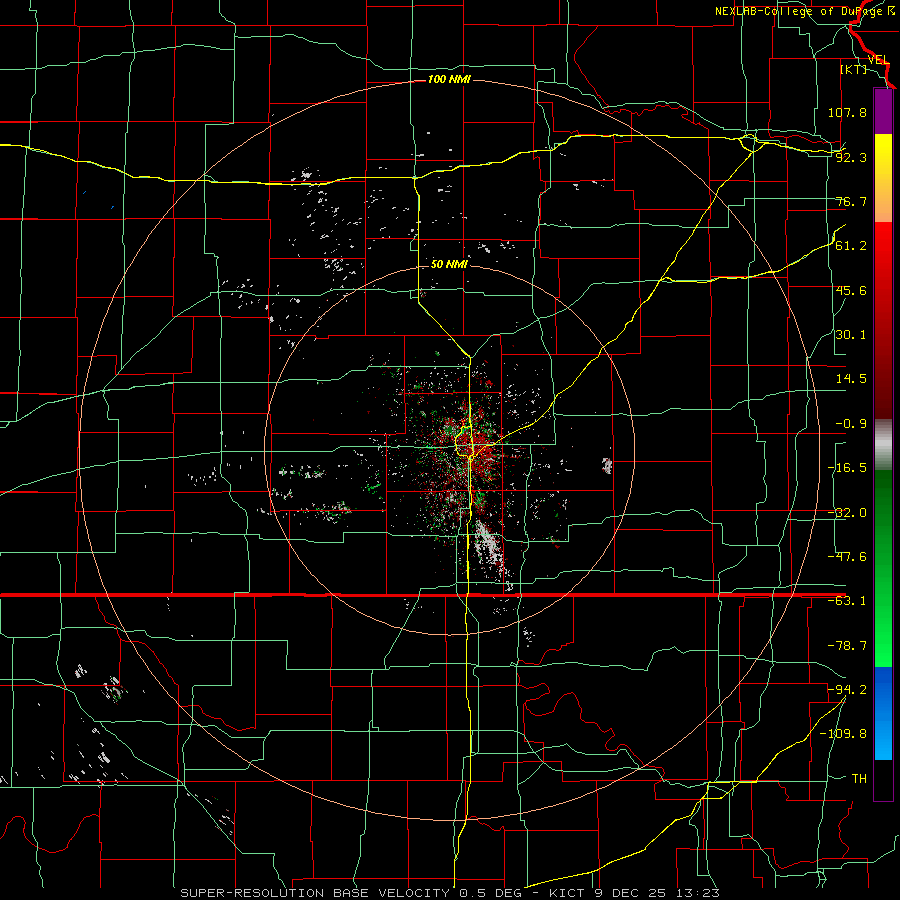The image size is (900, 900).
Task: Select the green segment of velocity color bar
Action: pyautogui.click(x=883, y=568)
